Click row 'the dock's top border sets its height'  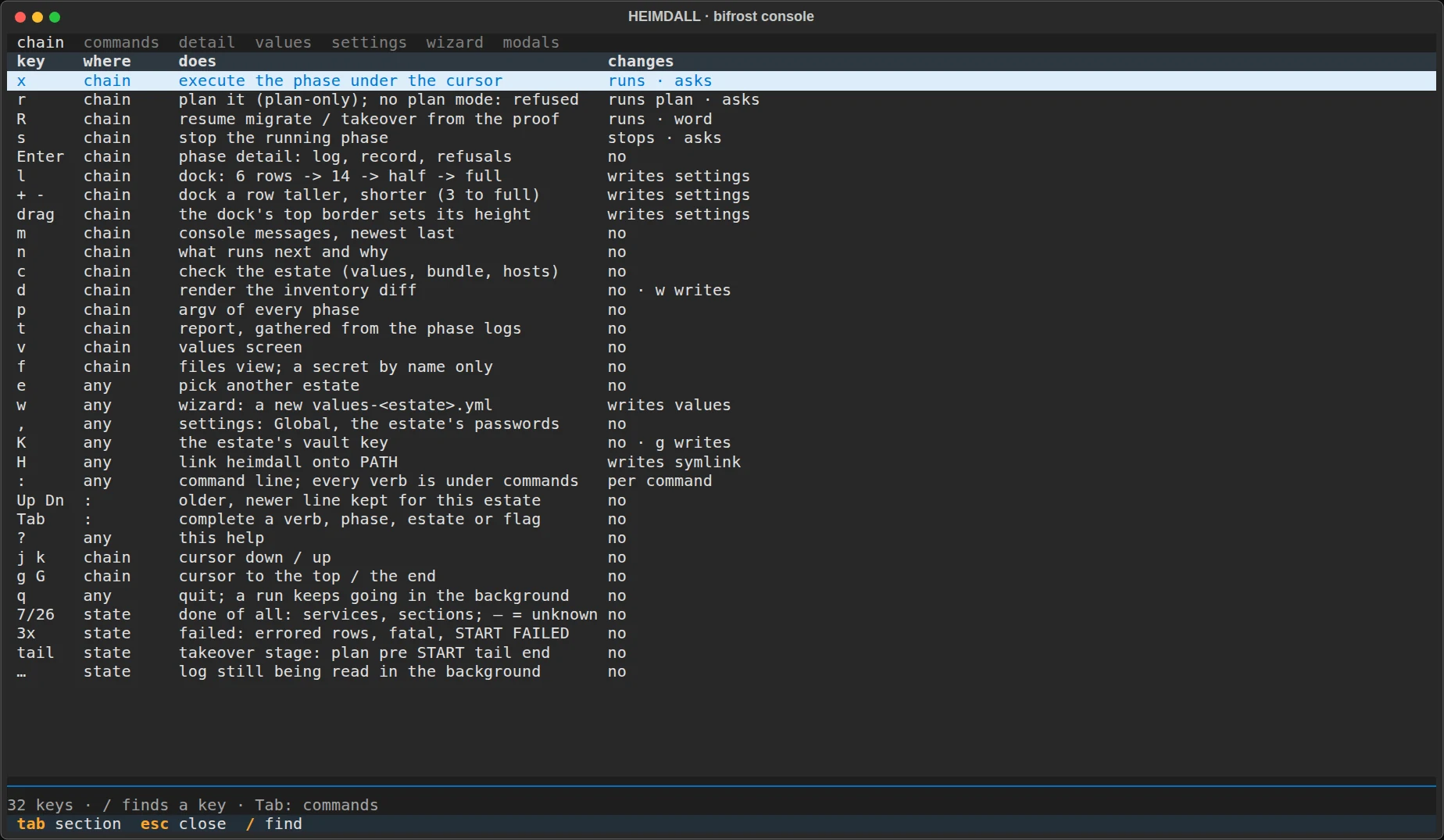tap(721, 214)
